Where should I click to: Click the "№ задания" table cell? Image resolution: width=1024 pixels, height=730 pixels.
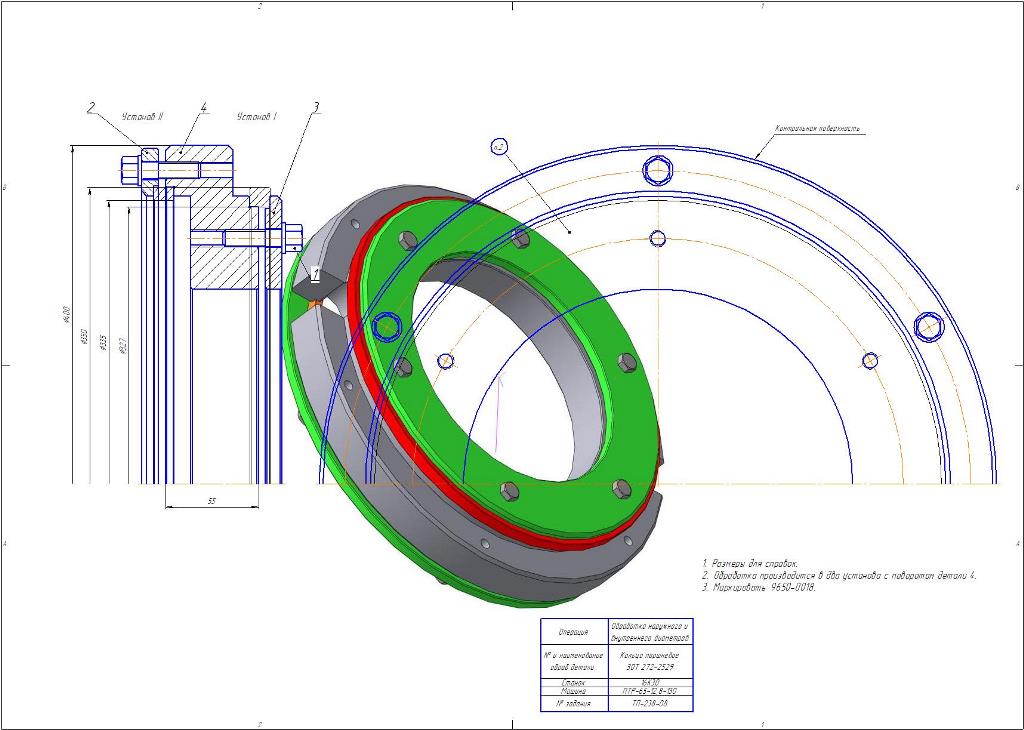pos(573,703)
